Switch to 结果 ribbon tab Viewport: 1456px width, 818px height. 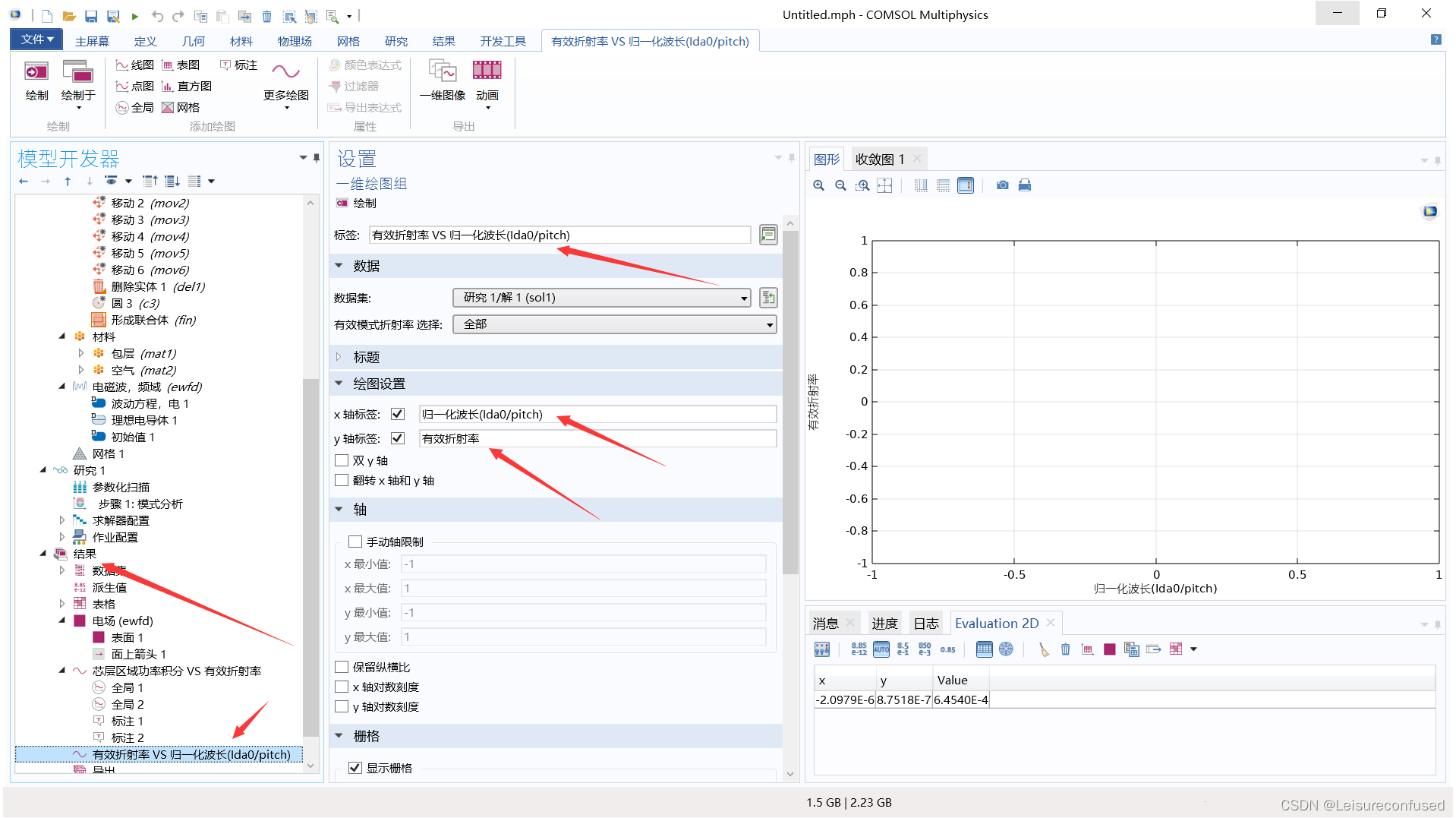(x=443, y=42)
